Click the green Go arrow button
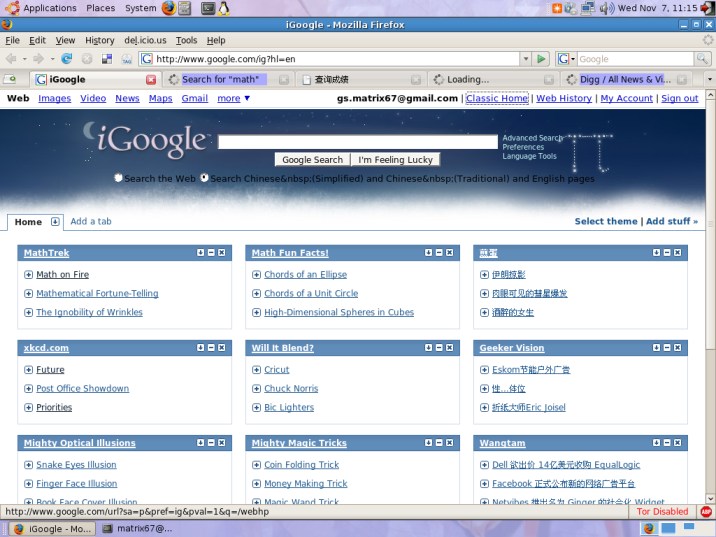This screenshot has height=537, width=716. [541, 58]
